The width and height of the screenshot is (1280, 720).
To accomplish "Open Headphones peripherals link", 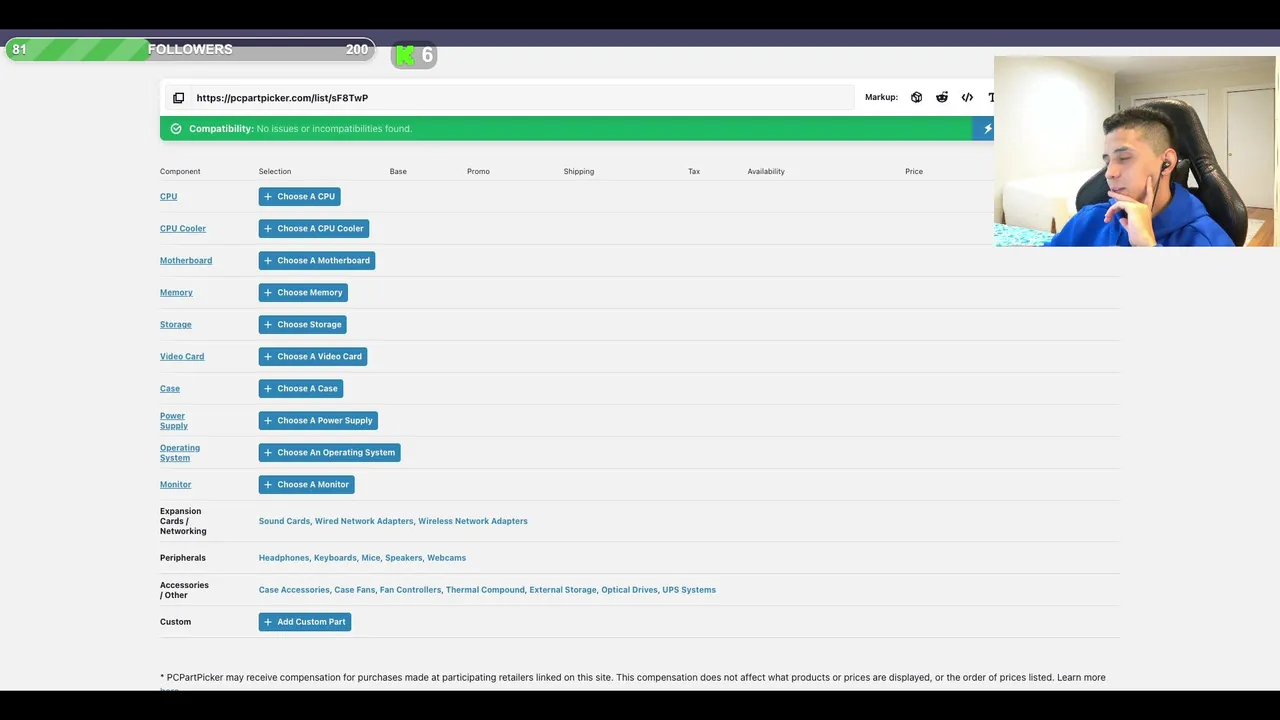I will pyautogui.click(x=284, y=558).
